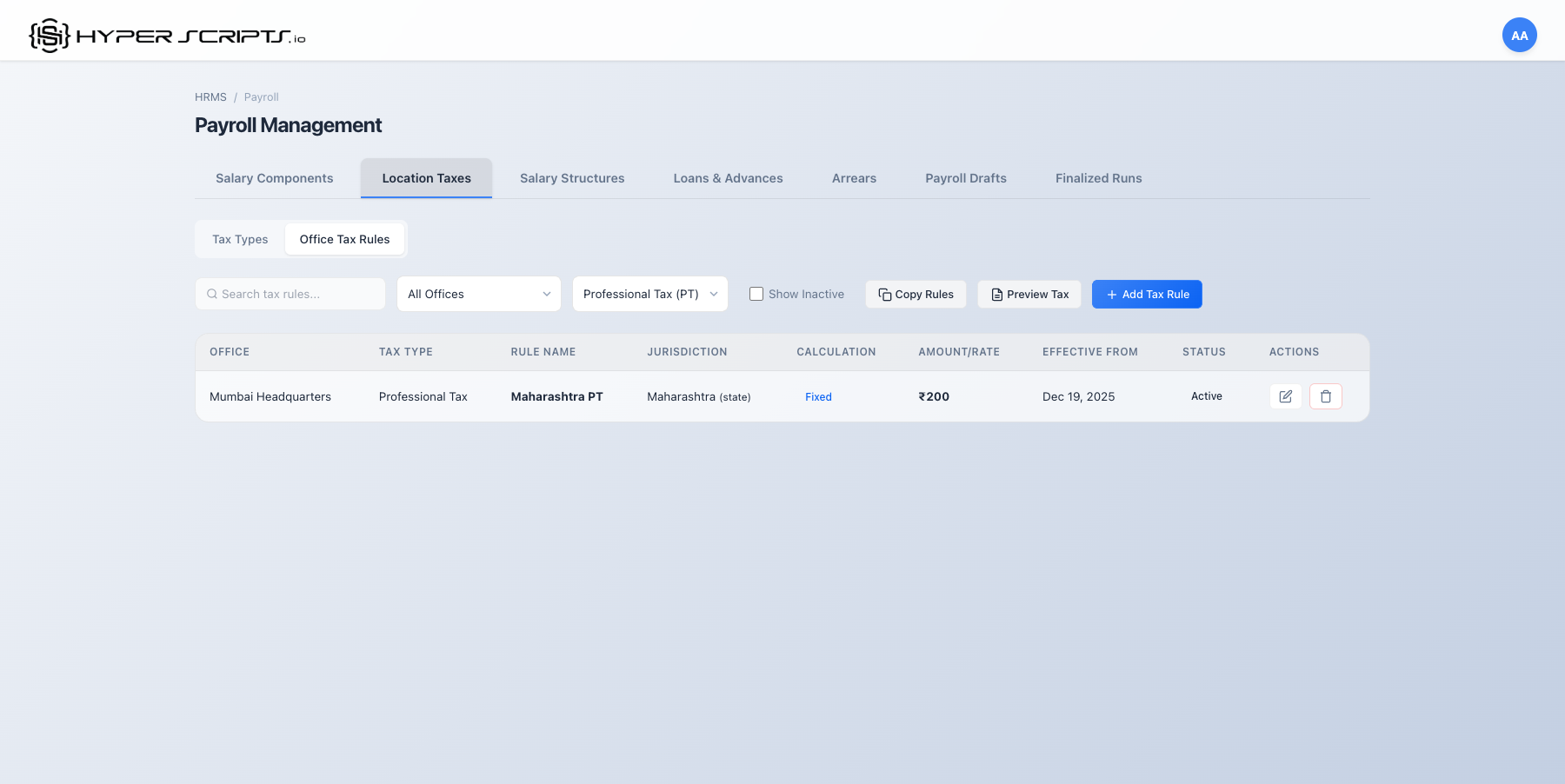1565x784 pixels.
Task: Click the HRMS breadcrumb link
Action: [210, 97]
